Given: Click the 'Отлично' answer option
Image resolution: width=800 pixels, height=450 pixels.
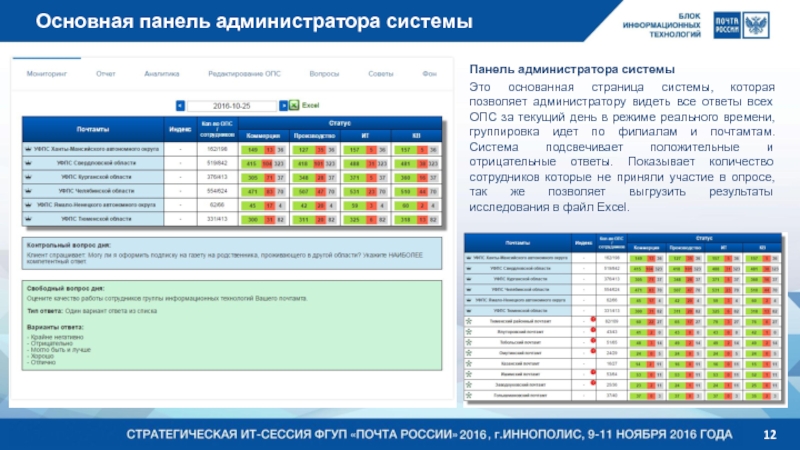Looking at the screenshot, I should (x=41, y=363).
